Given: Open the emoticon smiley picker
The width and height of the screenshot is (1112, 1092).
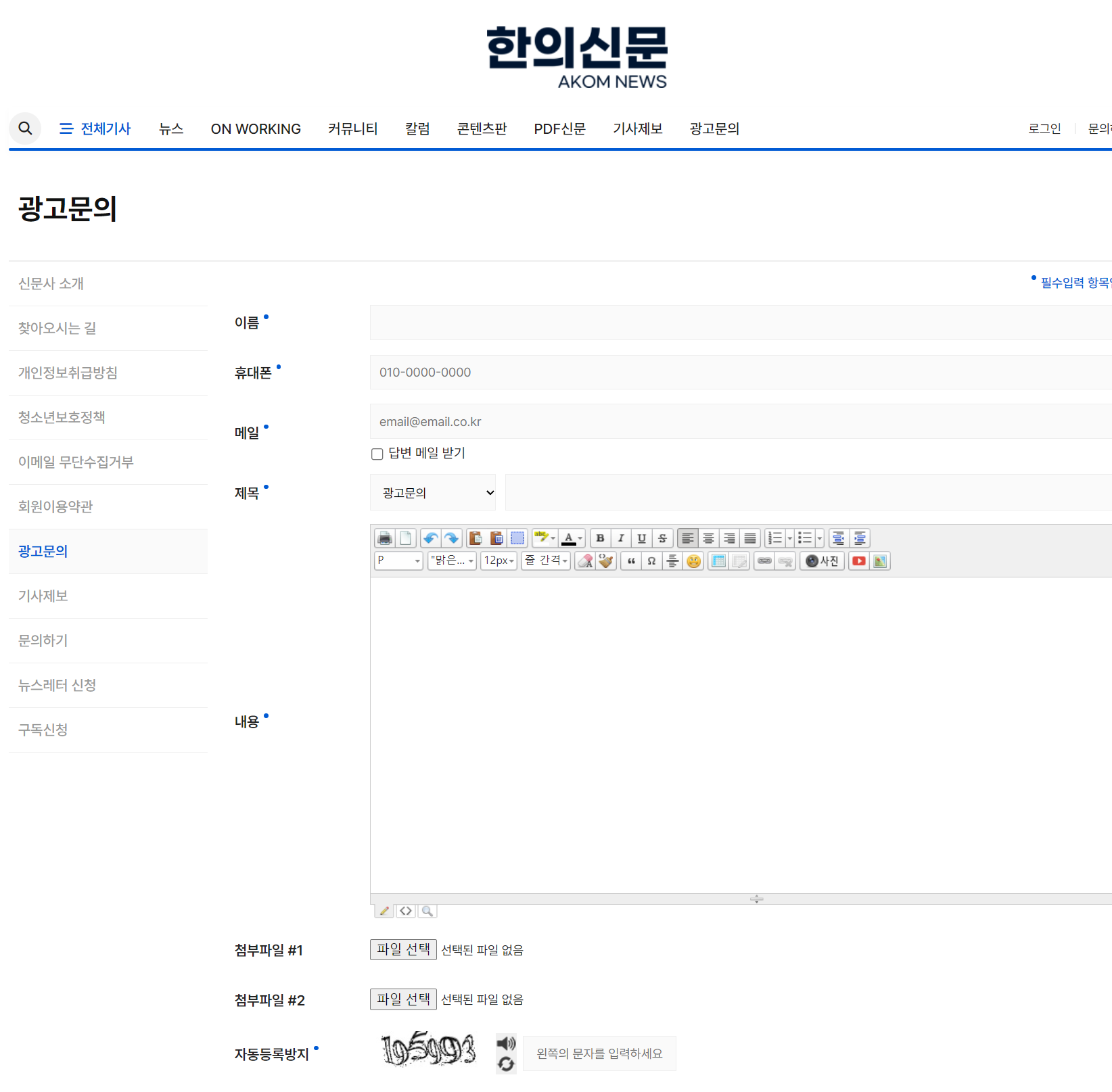Looking at the screenshot, I should coord(694,561).
